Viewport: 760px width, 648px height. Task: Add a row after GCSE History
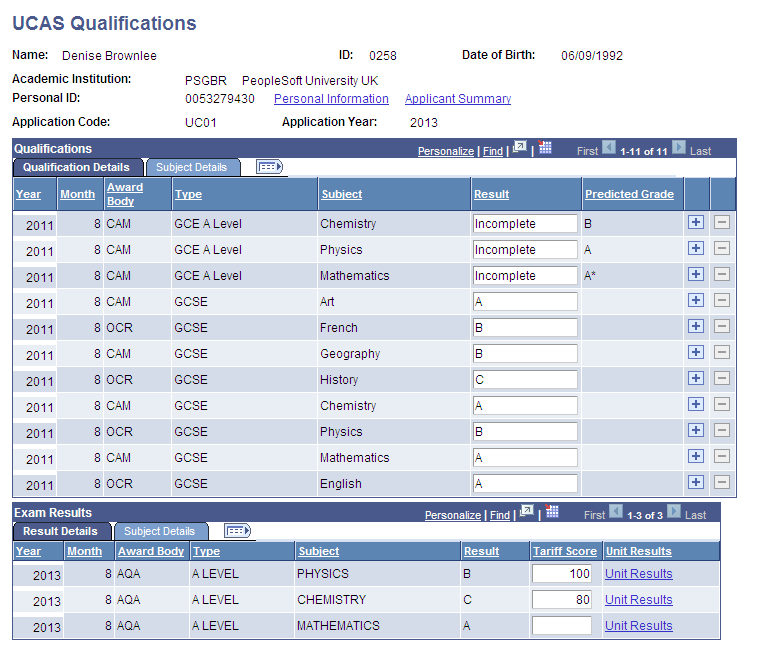(x=696, y=379)
